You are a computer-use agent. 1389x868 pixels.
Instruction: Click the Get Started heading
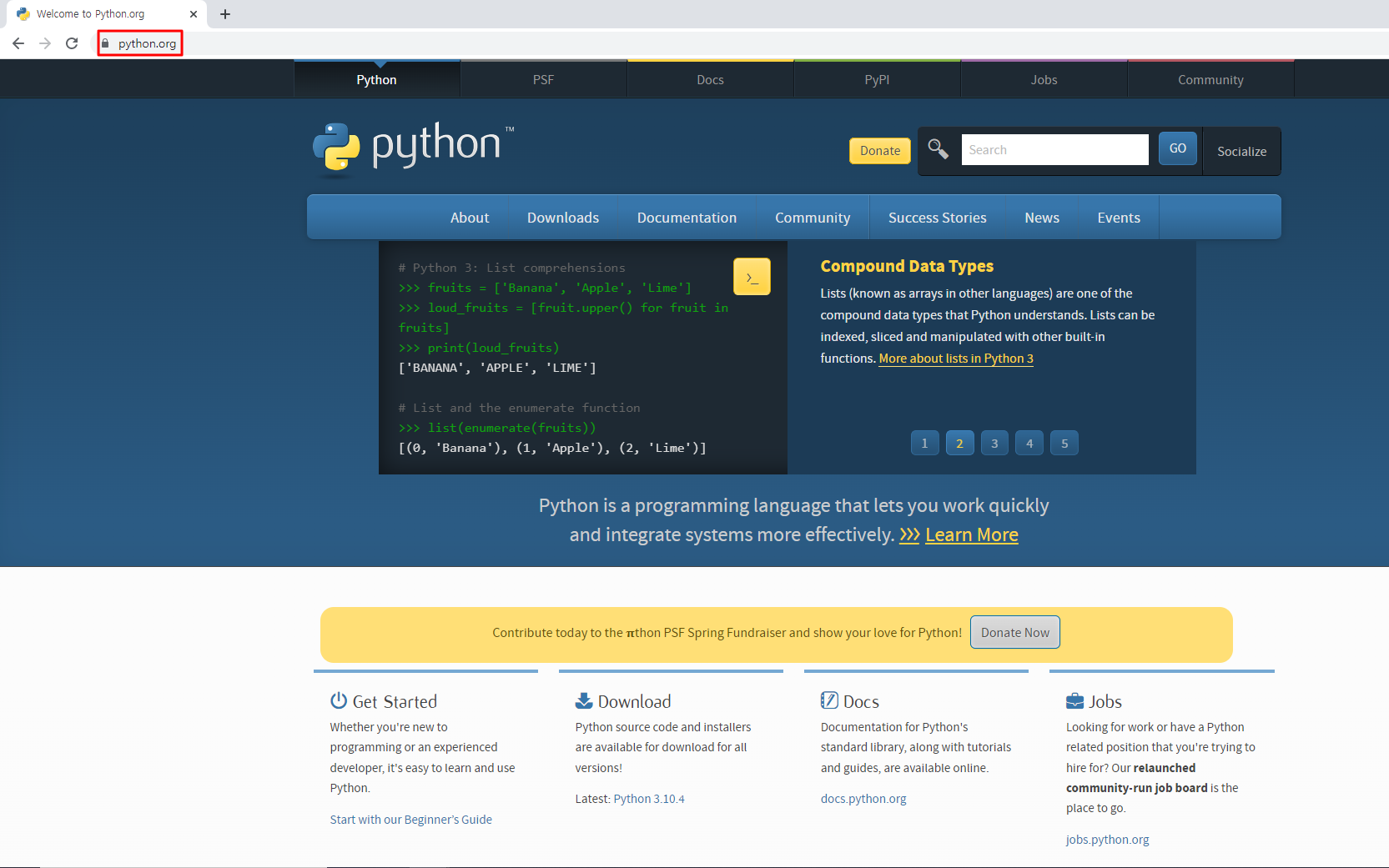[x=395, y=701]
